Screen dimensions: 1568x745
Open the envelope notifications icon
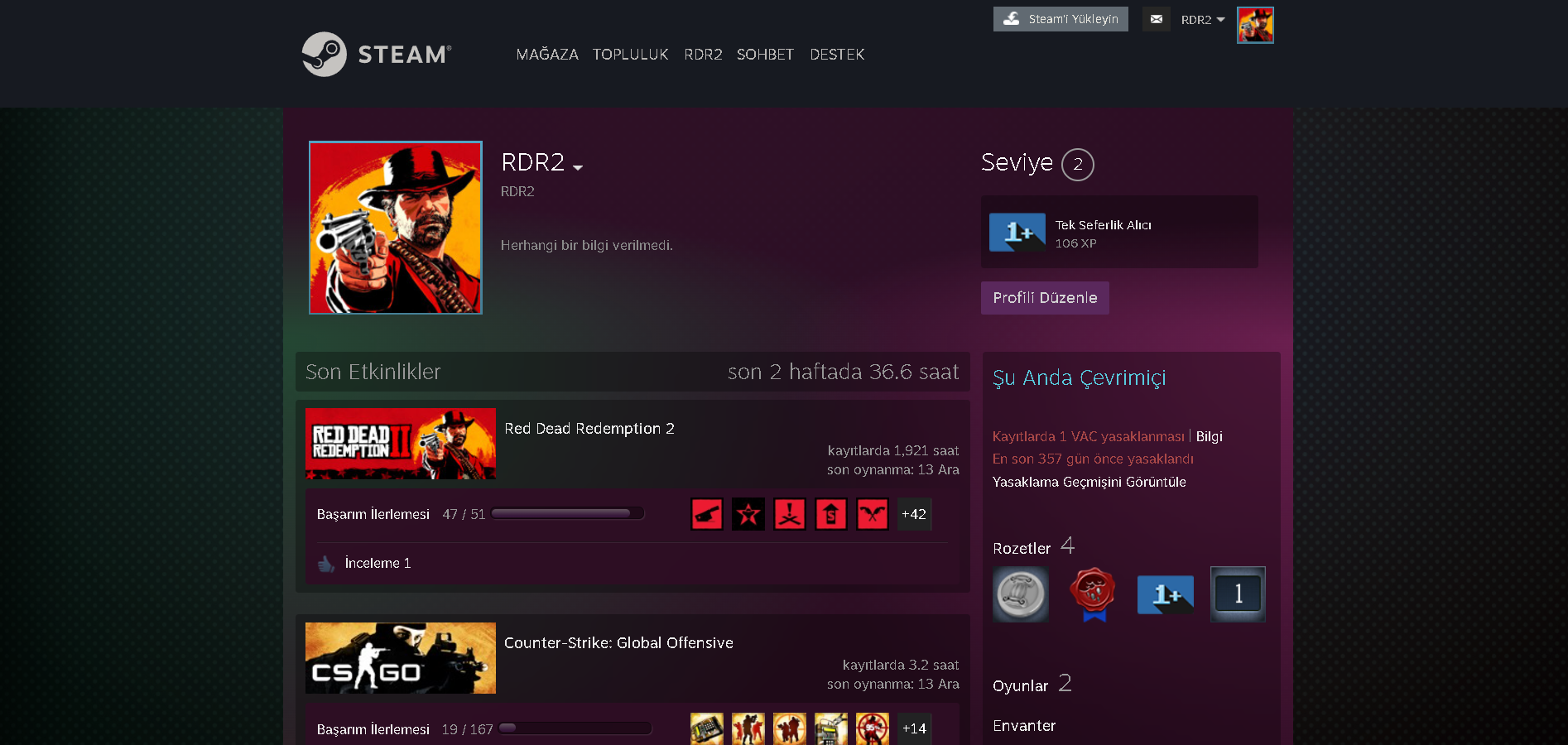[1157, 19]
